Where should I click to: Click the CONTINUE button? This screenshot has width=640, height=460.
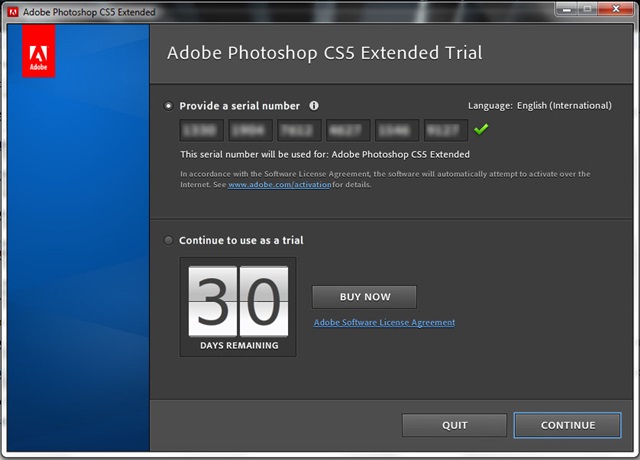click(x=568, y=425)
